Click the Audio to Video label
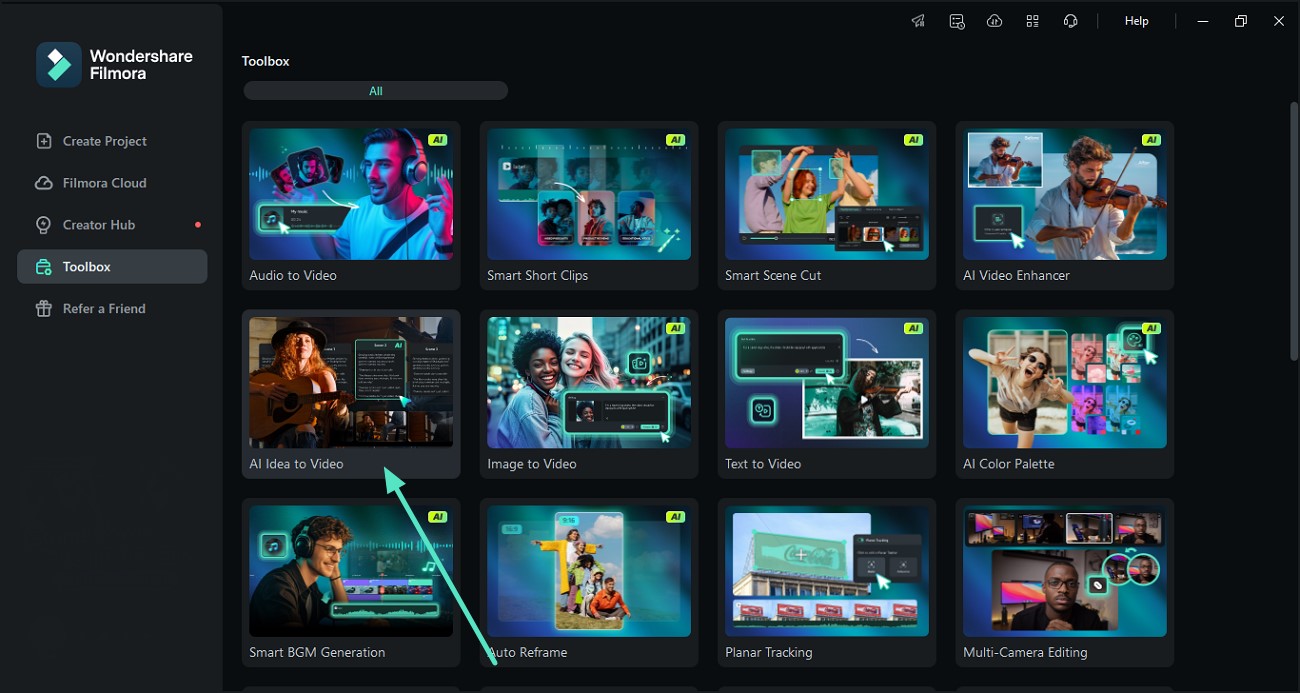Image resolution: width=1300 pixels, height=693 pixels. click(x=293, y=275)
